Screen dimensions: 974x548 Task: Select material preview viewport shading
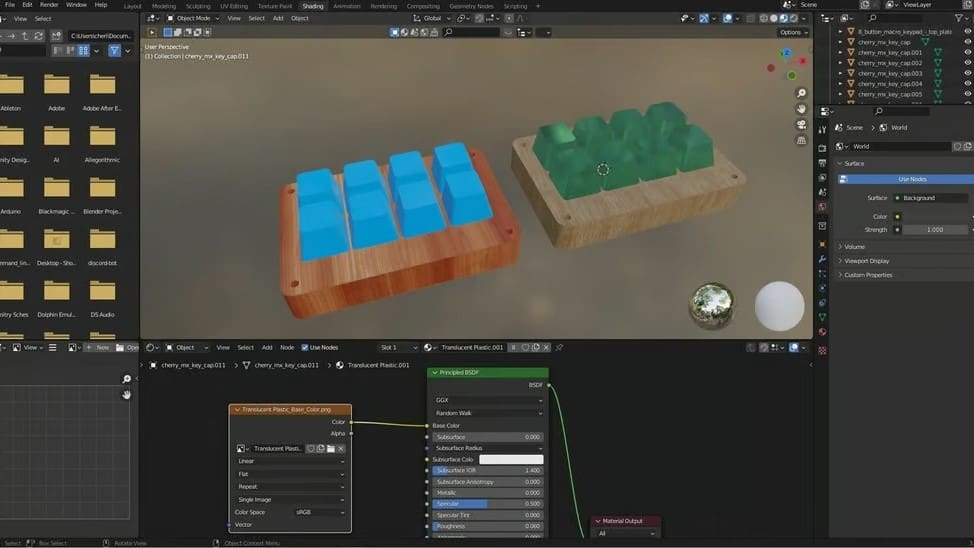783,19
